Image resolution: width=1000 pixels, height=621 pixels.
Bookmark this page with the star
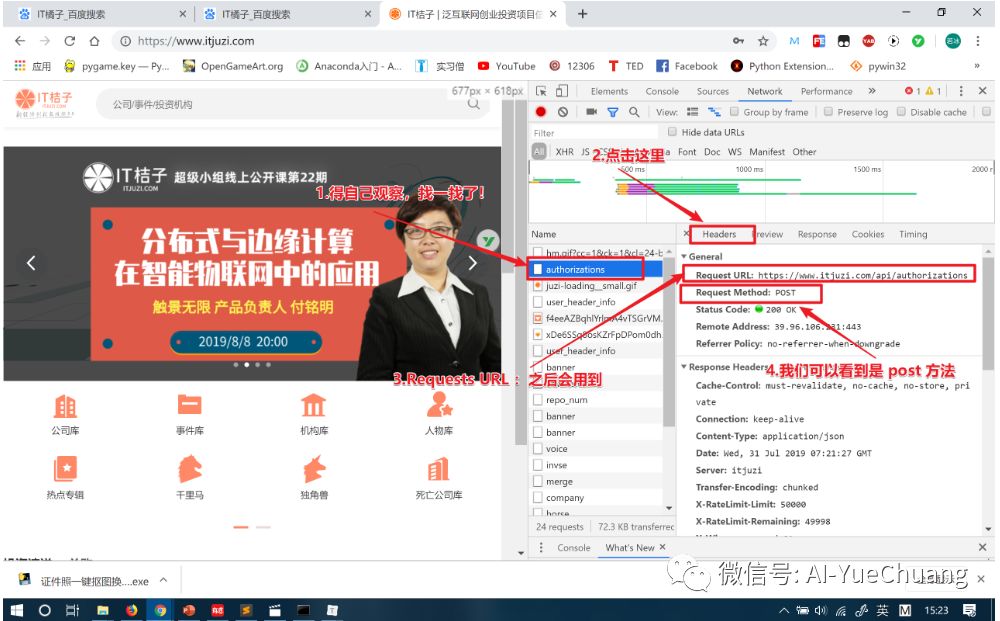(763, 41)
